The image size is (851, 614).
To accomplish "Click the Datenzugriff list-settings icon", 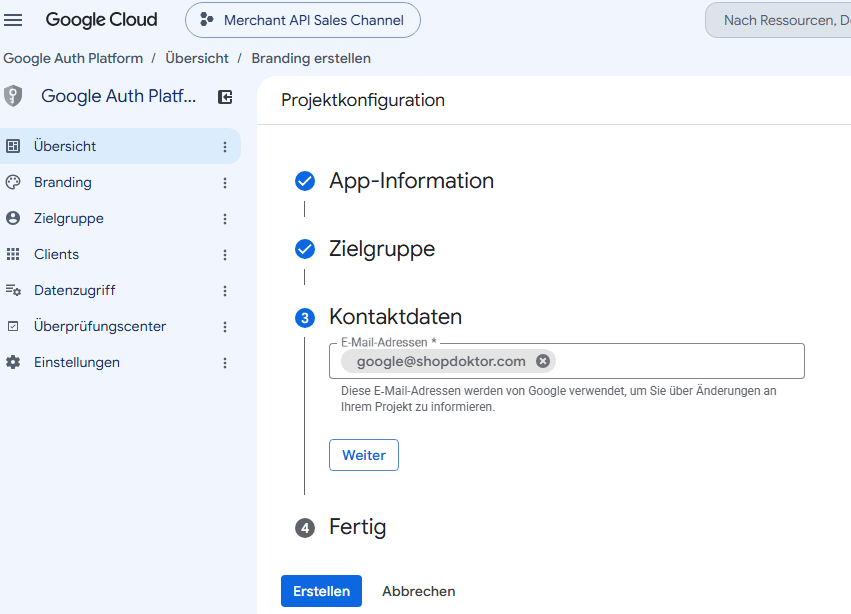I will point(13,290).
